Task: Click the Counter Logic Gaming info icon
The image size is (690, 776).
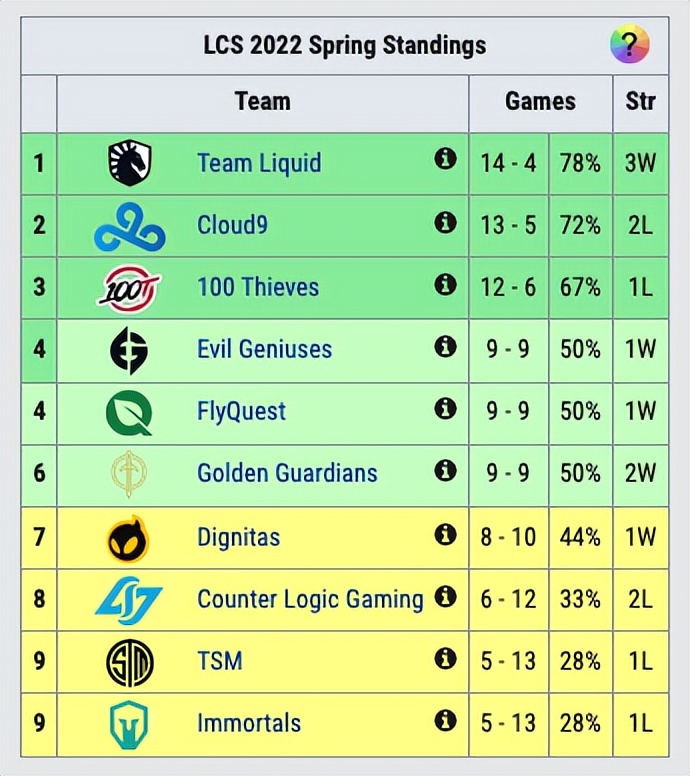Action: (445, 597)
